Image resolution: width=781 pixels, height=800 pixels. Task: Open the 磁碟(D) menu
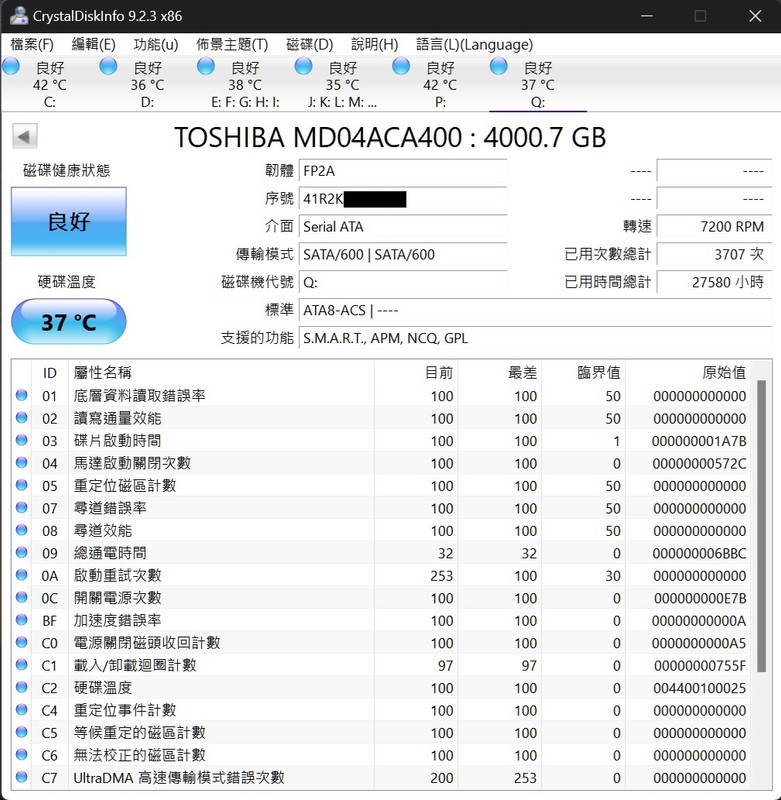pyautogui.click(x=310, y=45)
